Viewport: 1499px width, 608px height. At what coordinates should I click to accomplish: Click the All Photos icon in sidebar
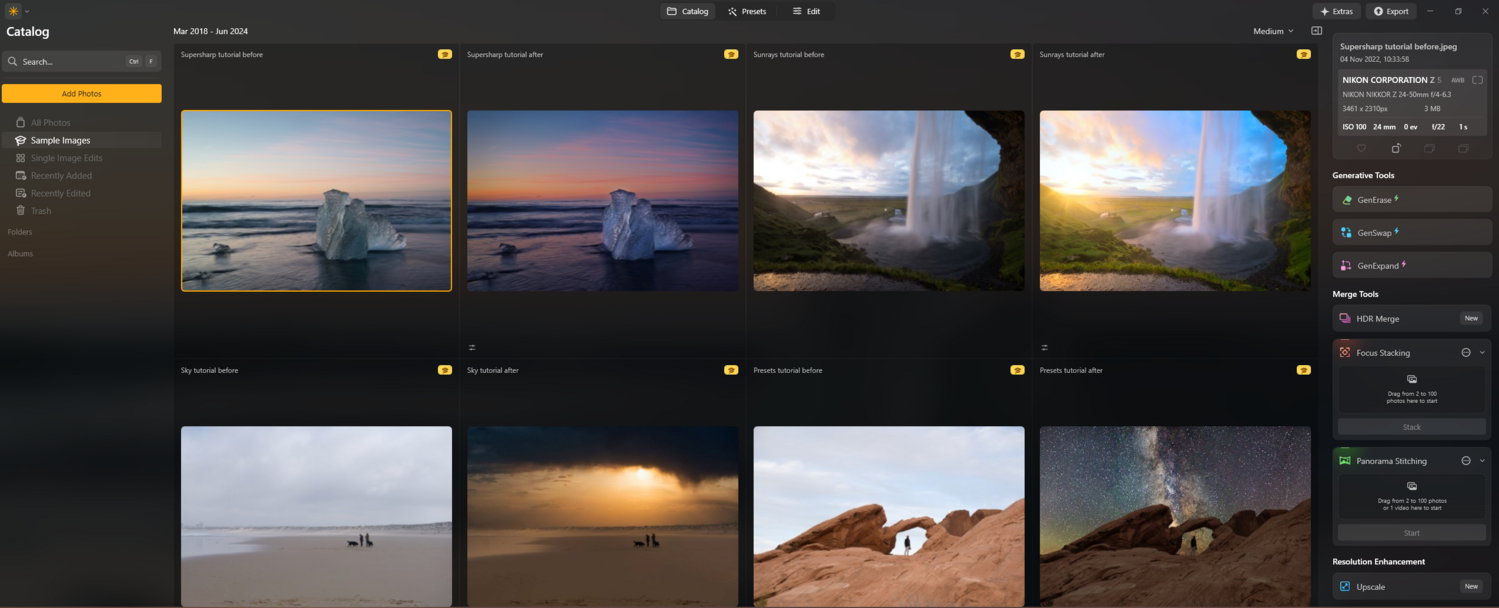point(20,123)
